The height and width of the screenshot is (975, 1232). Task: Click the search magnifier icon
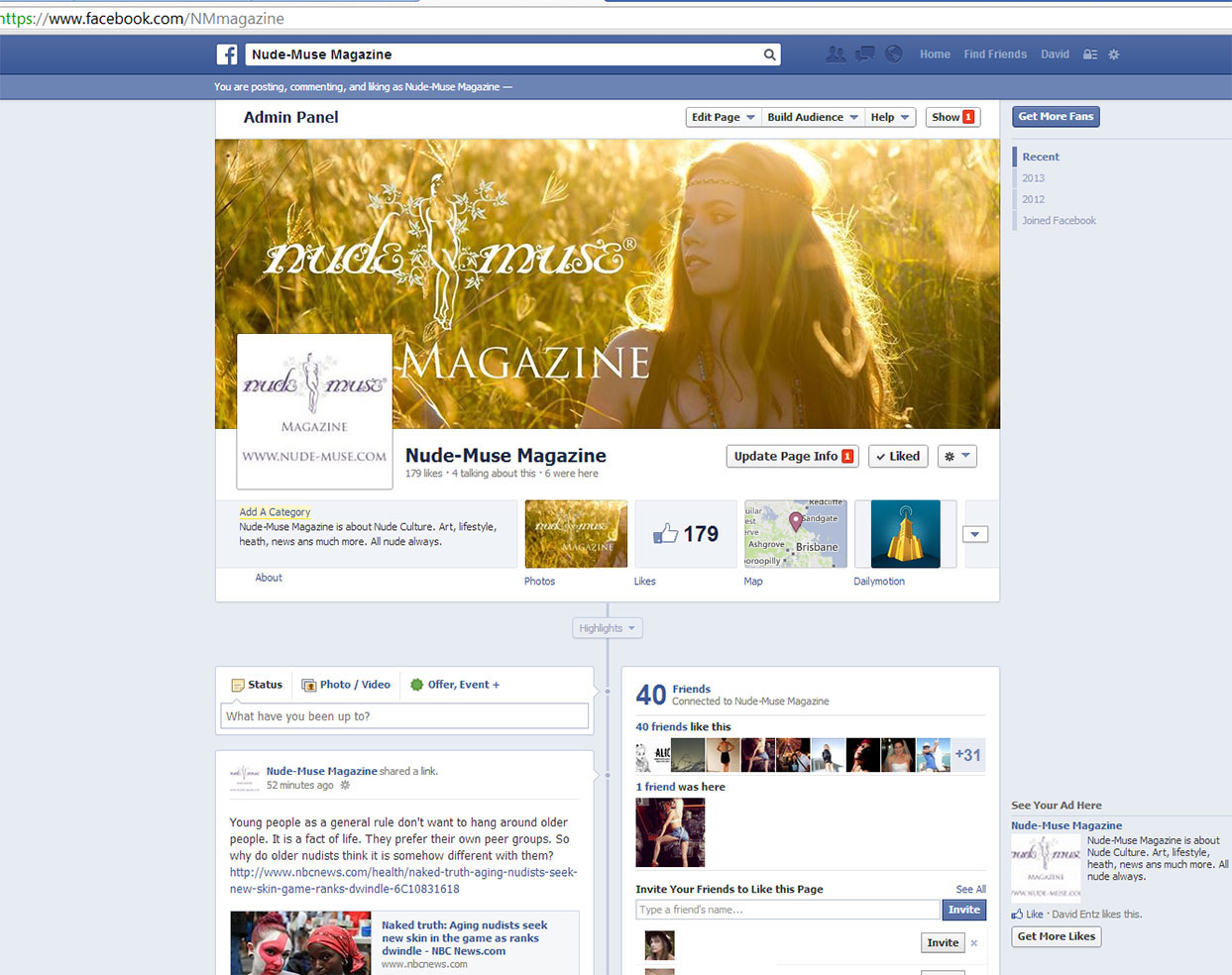(x=769, y=55)
